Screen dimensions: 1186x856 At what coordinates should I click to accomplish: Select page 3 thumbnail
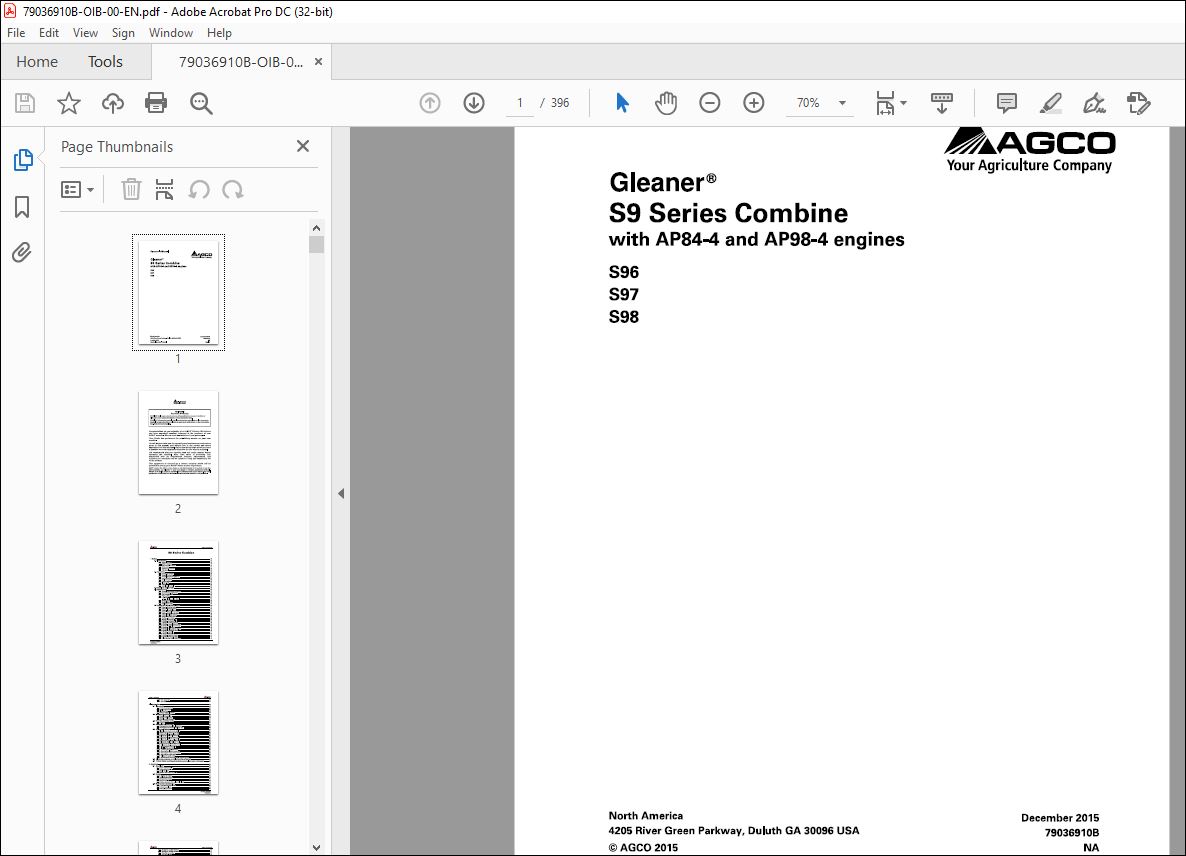[x=179, y=593]
